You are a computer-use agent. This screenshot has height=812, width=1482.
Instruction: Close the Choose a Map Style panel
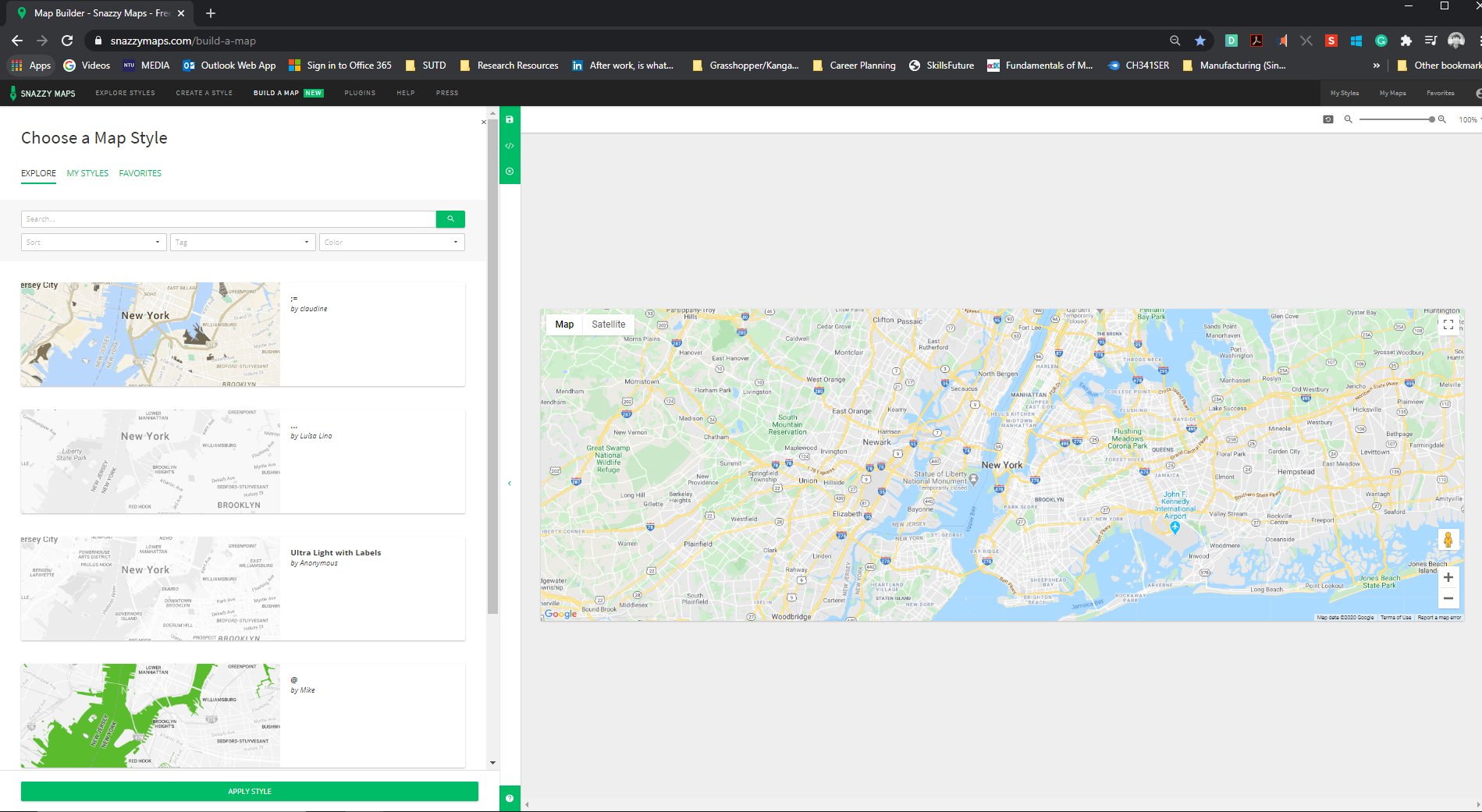[484, 122]
